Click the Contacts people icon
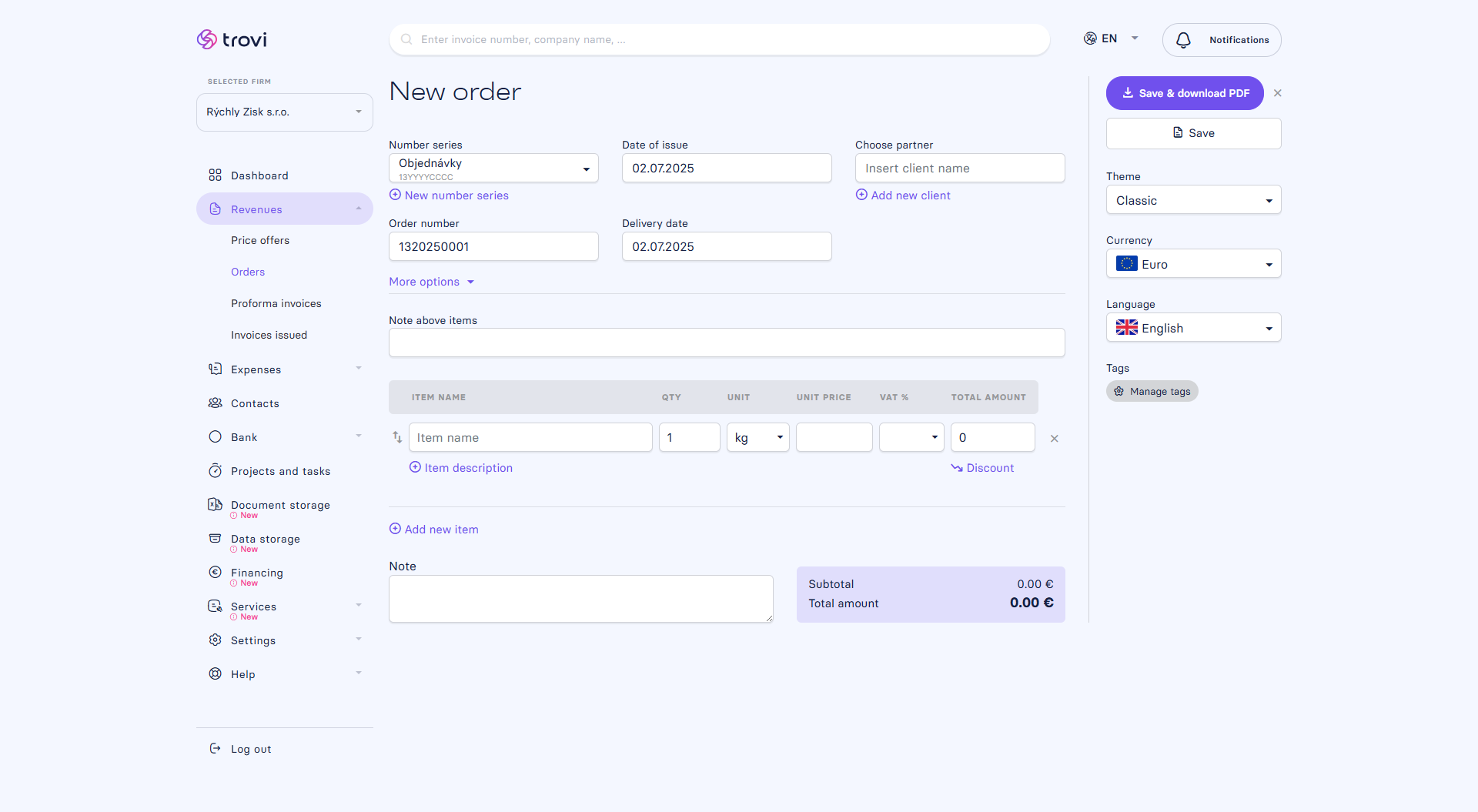 pos(215,403)
